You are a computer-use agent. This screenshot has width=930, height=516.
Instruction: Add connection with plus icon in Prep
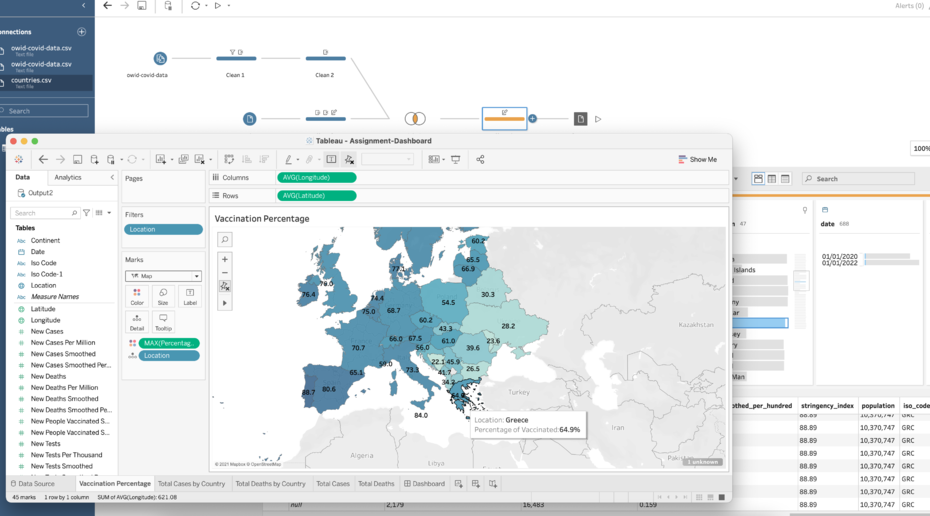click(x=81, y=31)
